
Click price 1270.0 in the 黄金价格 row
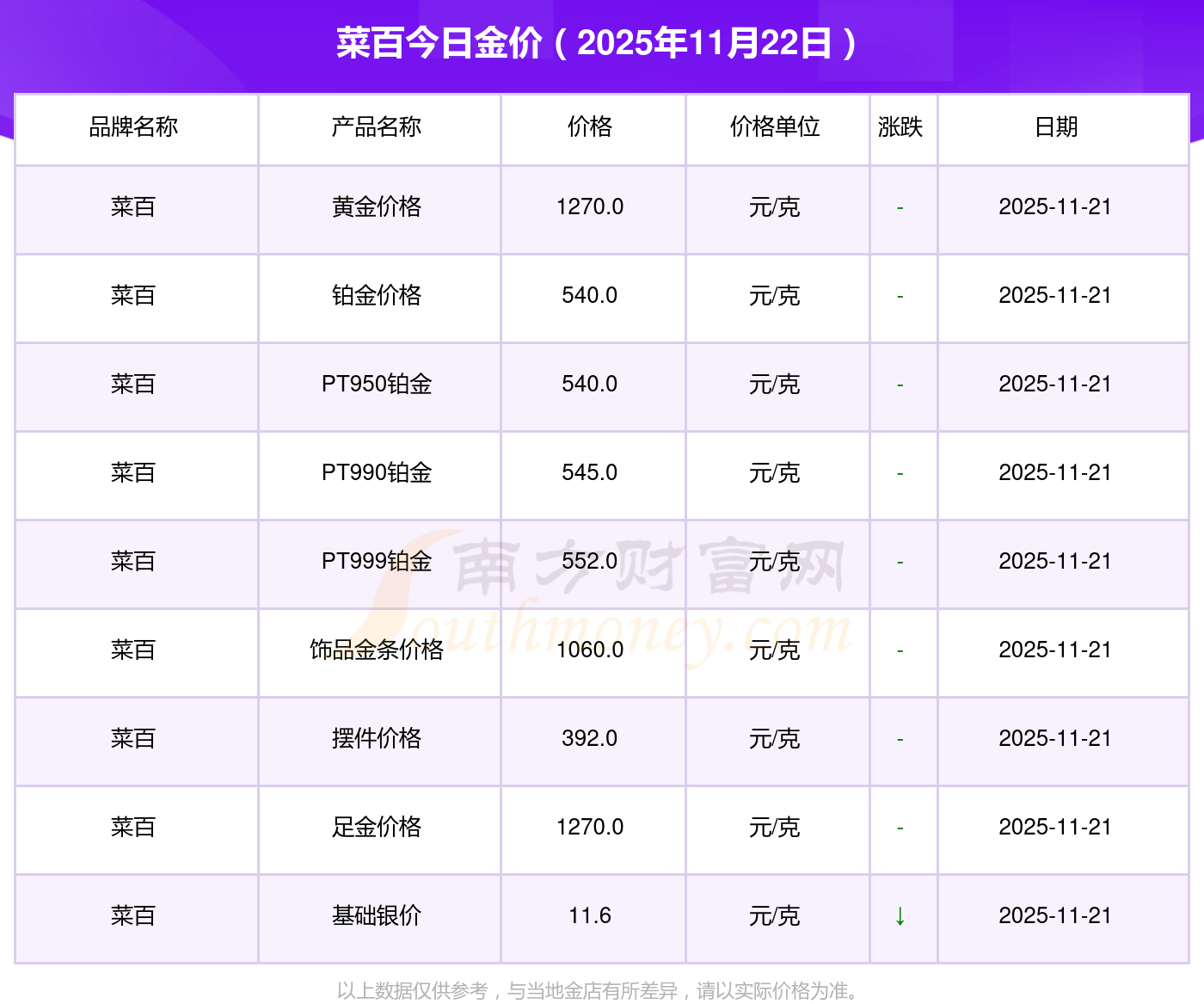590,207
